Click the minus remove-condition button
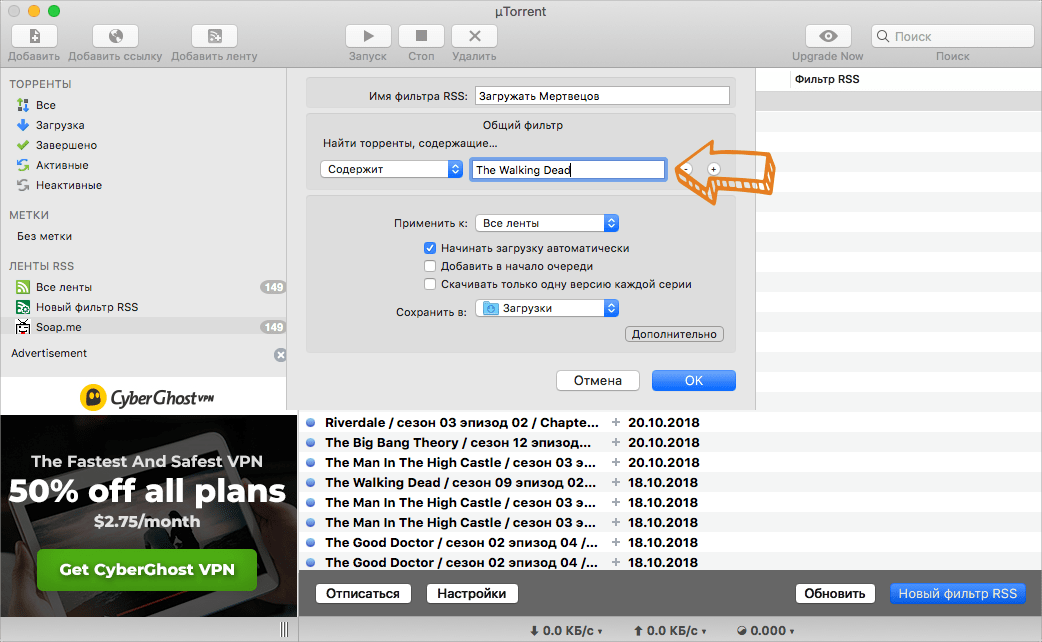 pyautogui.click(x=687, y=169)
